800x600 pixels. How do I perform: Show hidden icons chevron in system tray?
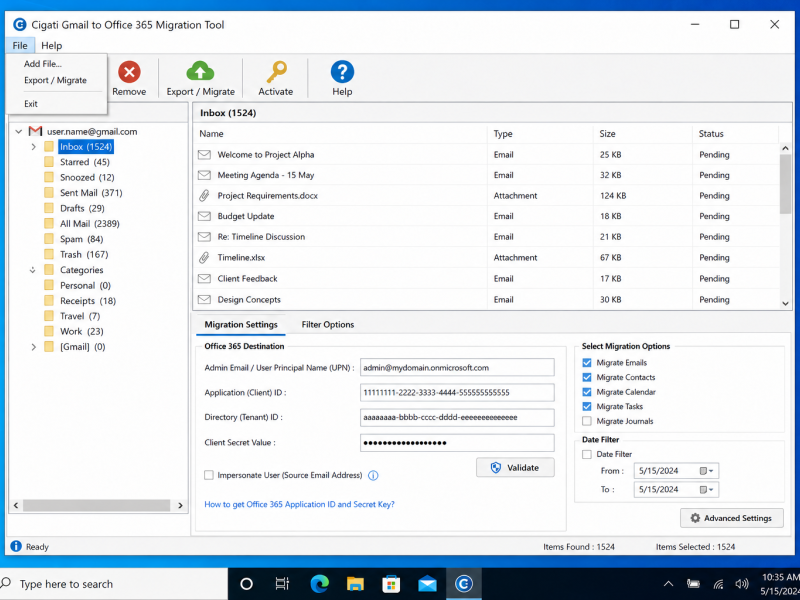pos(668,584)
